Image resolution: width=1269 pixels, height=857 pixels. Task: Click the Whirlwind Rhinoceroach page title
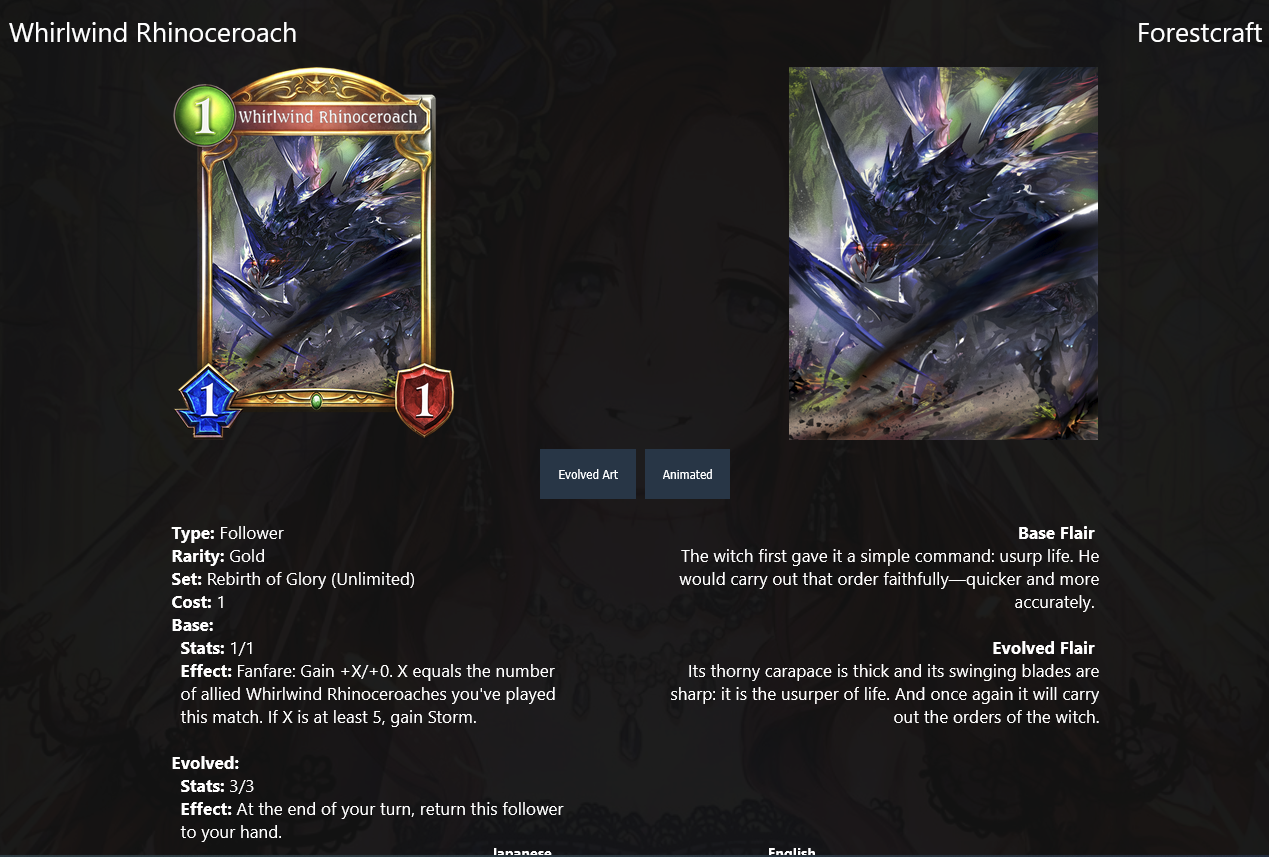point(153,33)
